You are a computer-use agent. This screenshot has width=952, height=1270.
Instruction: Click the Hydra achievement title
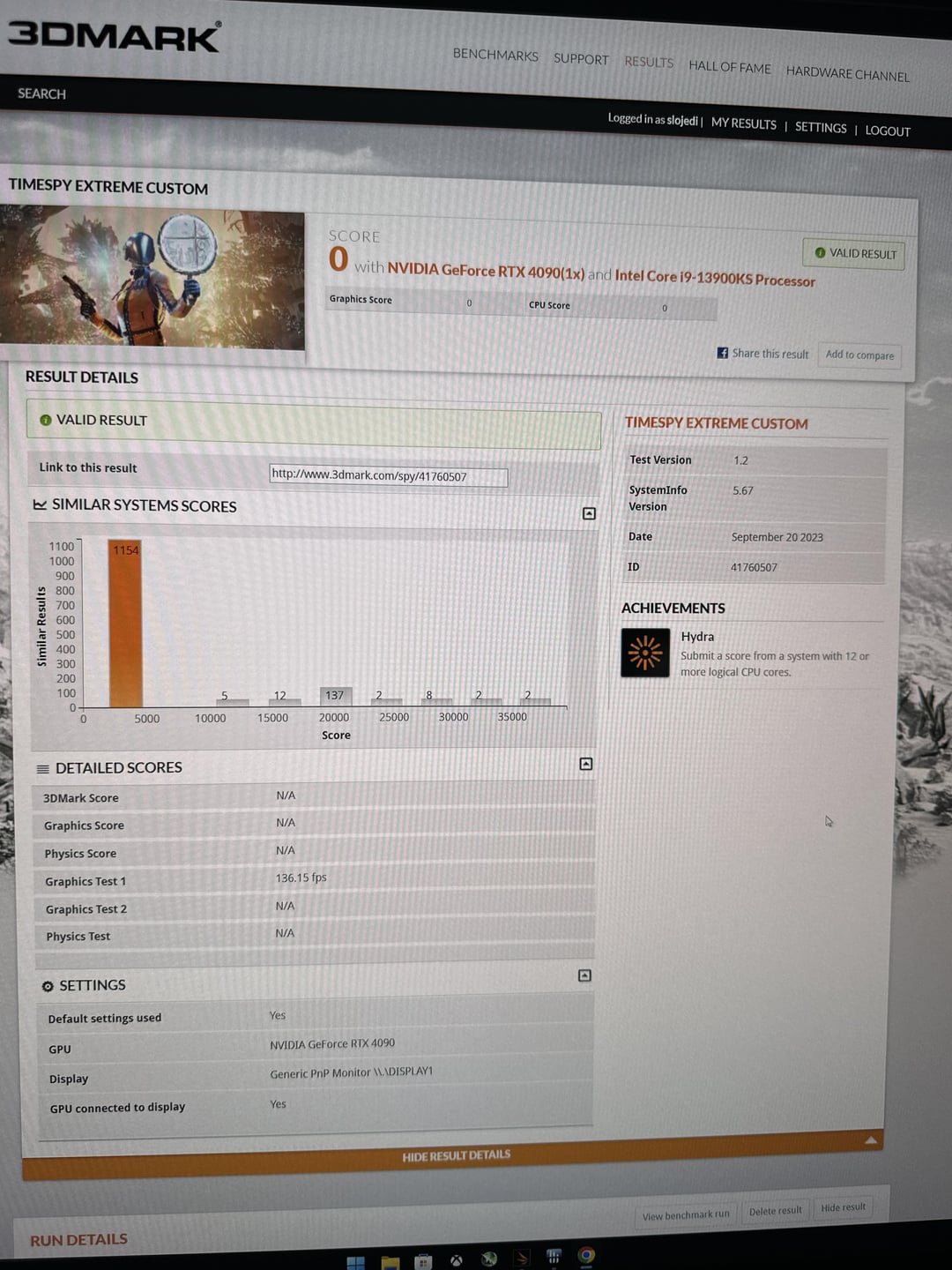pyautogui.click(x=697, y=637)
